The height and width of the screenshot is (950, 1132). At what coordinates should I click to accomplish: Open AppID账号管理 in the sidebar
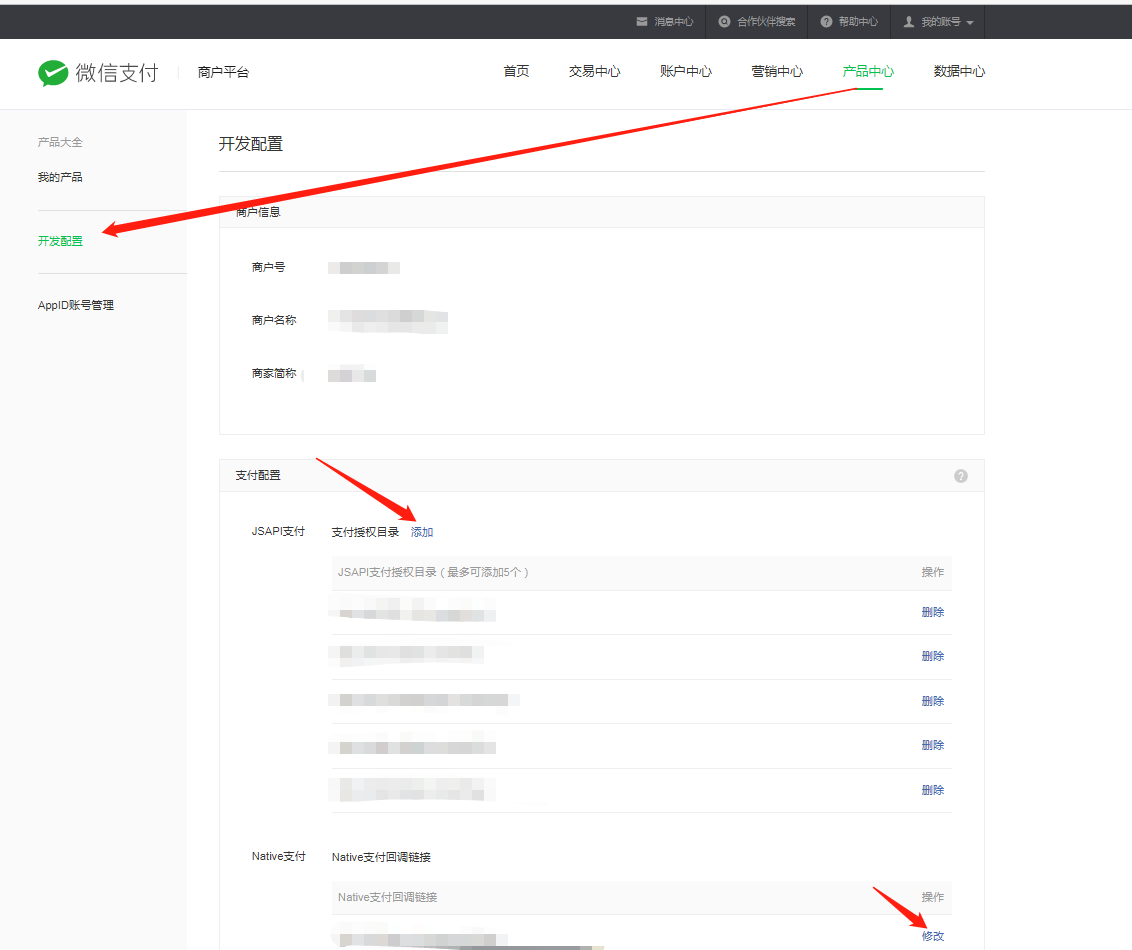[76, 305]
